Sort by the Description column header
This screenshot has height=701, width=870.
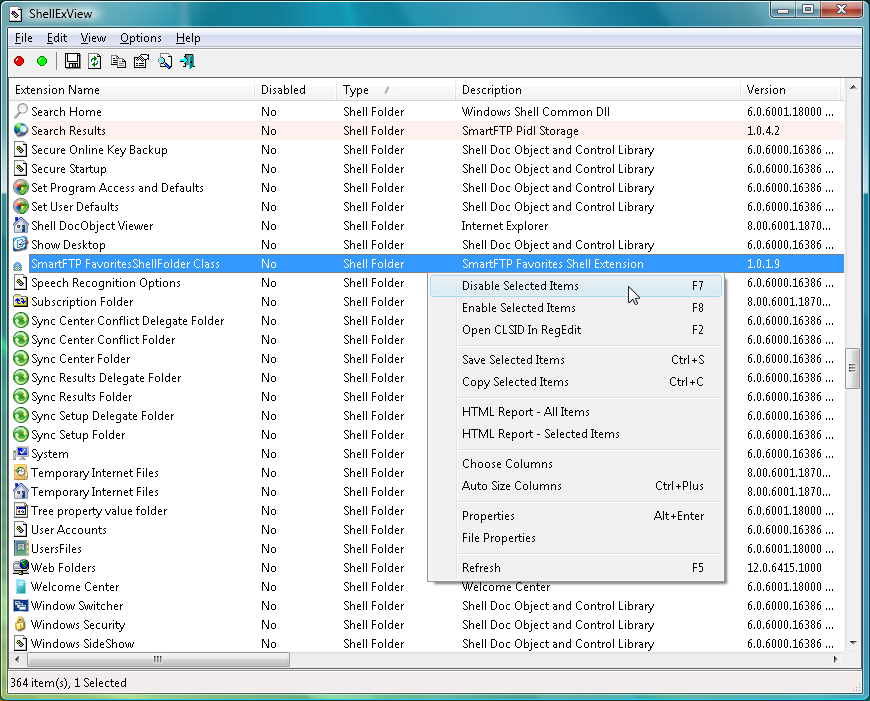(x=598, y=90)
